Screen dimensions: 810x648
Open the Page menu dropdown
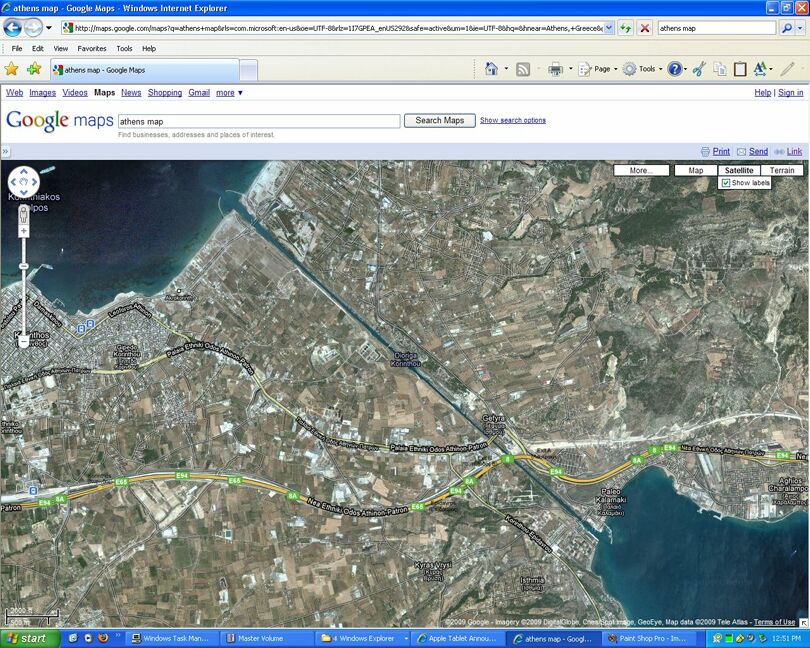(x=598, y=69)
